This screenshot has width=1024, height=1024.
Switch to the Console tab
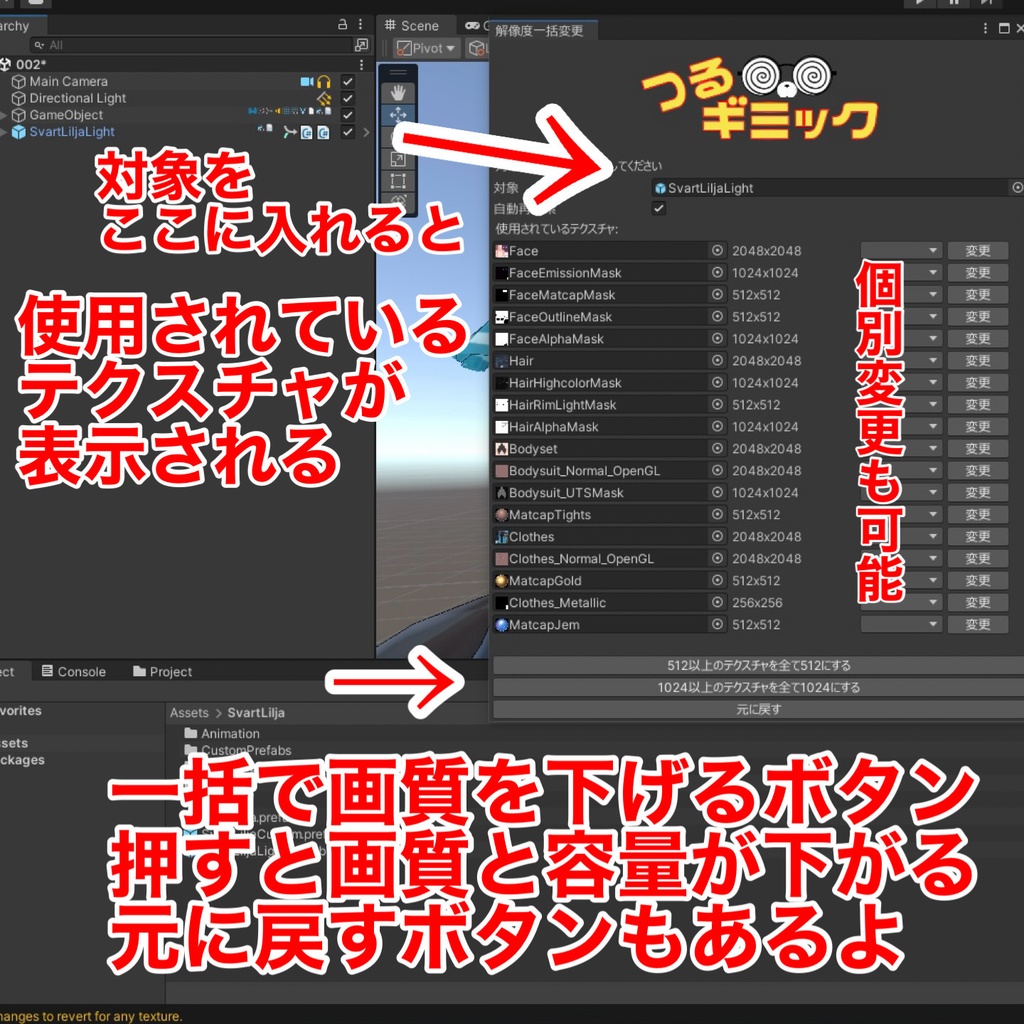click(74, 671)
